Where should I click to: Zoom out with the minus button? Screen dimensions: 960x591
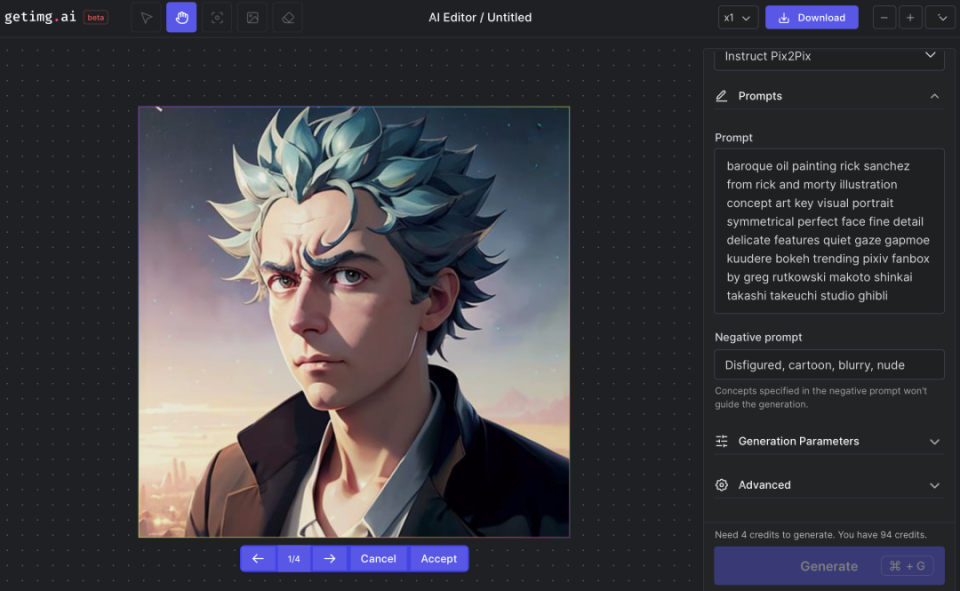click(884, 18)
